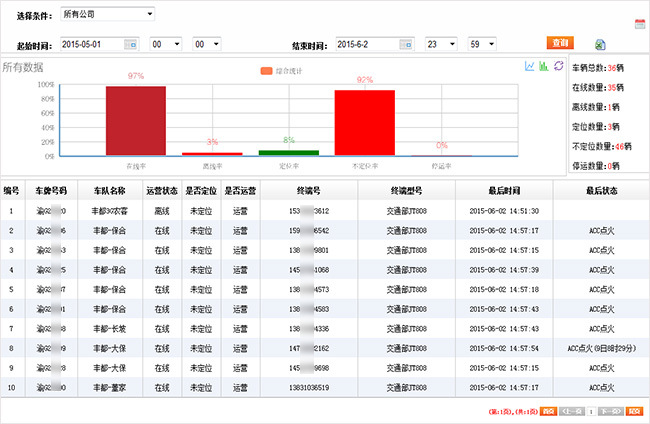Click the 离线数量 1辆 statistic

(x=596, y=107)
